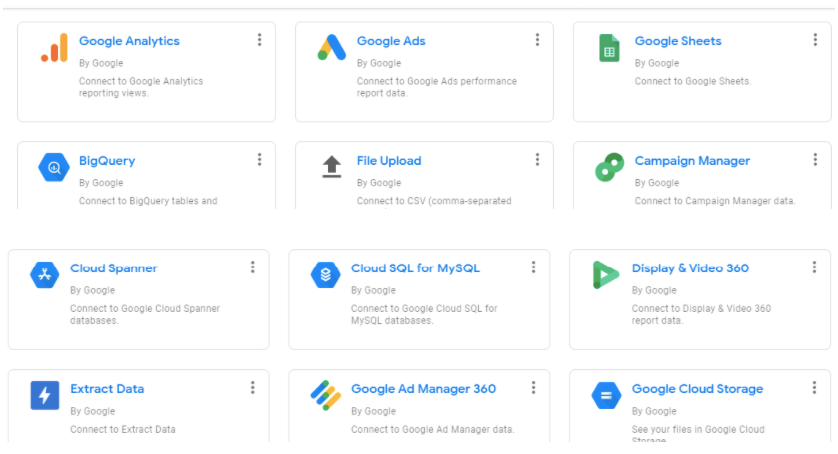Click the Google Analytics bar chart icon

pyautogui.click(x=54, y=48)
